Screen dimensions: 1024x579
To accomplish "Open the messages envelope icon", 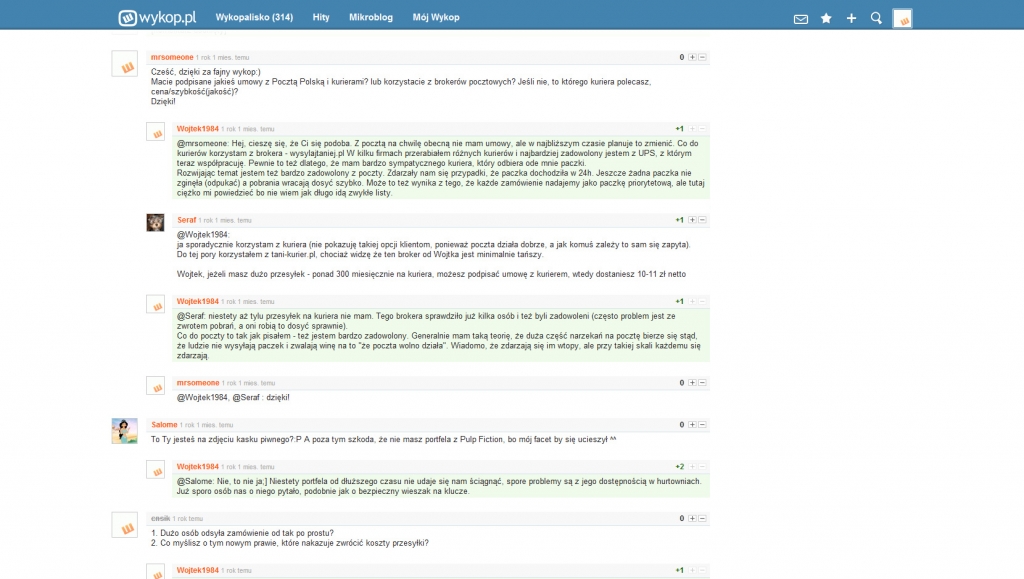I will tap(800, 18).
